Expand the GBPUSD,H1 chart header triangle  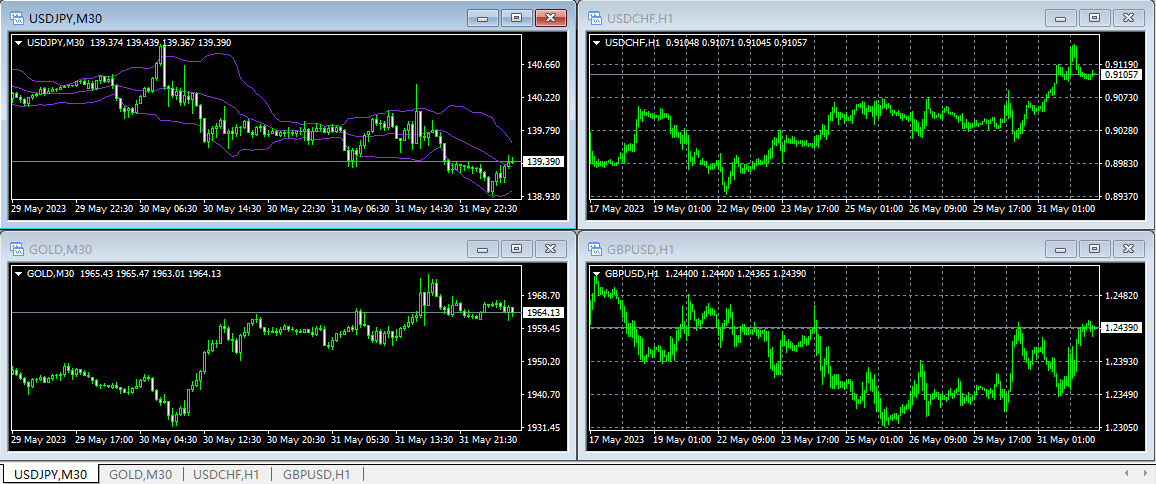coord(597,273)
